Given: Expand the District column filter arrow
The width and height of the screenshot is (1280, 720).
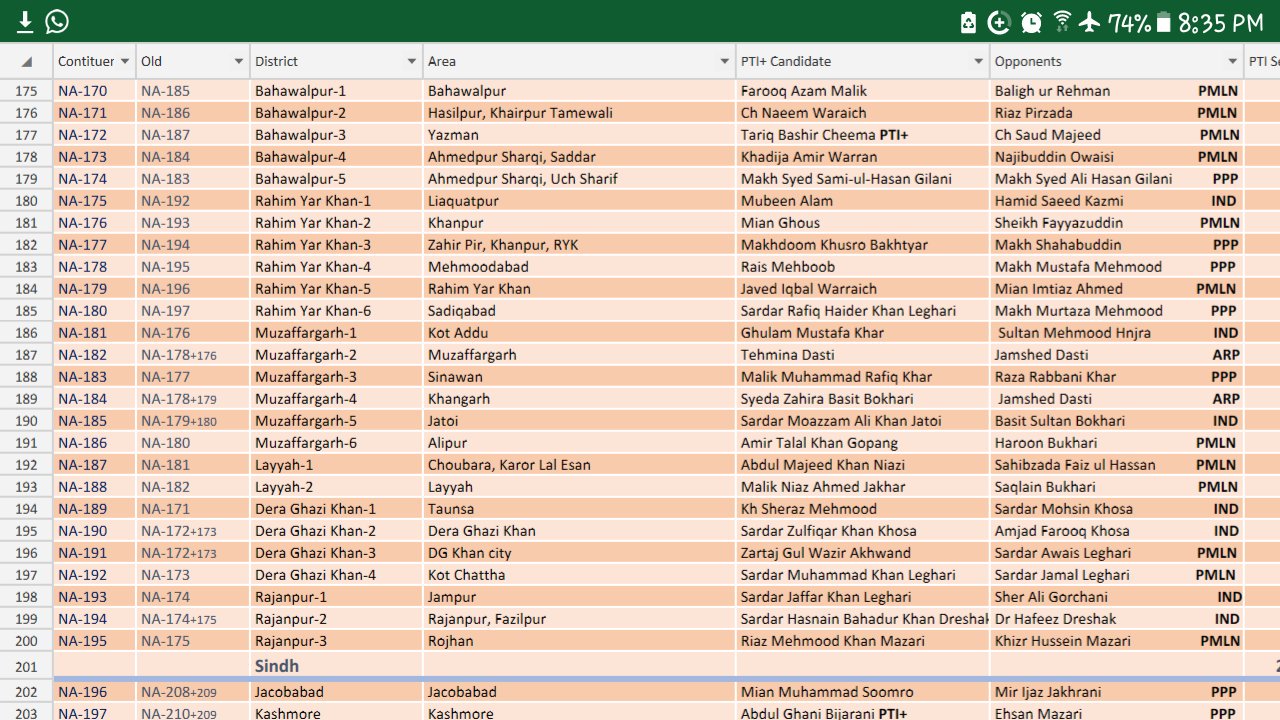Looking at the screenshot, I should 411,62.
